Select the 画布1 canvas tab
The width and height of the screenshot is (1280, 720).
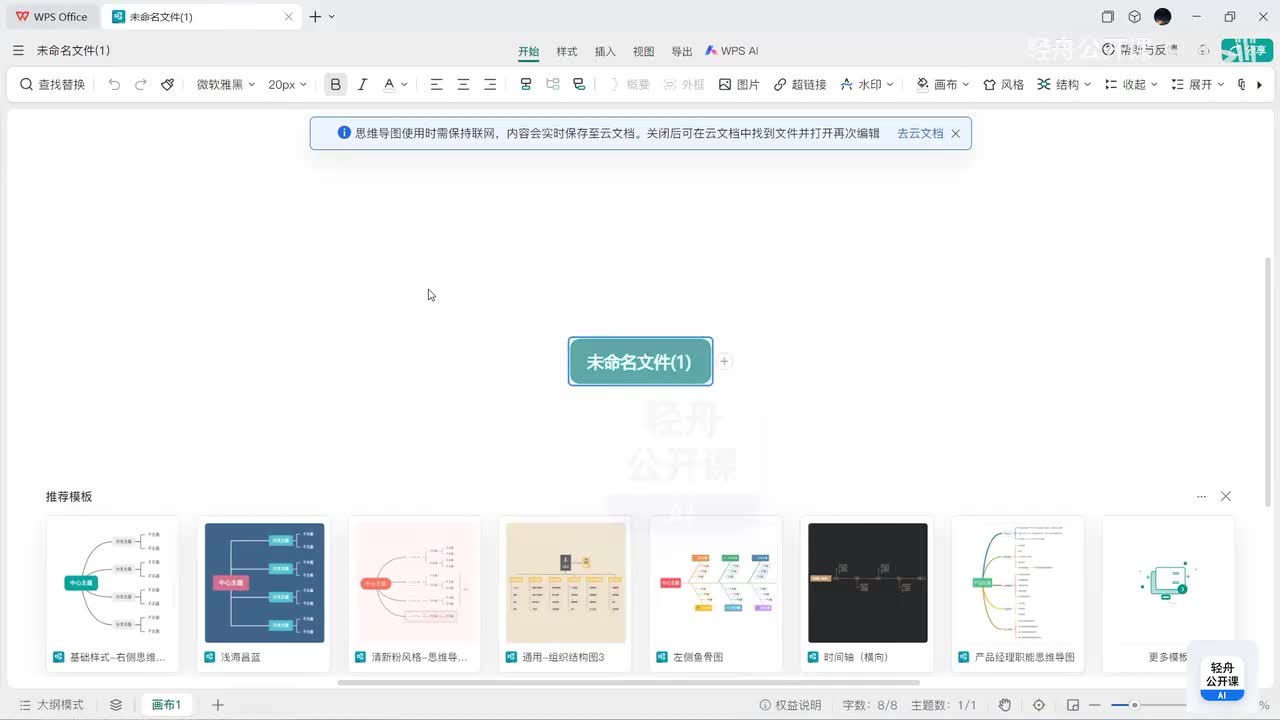coord(166,705)
